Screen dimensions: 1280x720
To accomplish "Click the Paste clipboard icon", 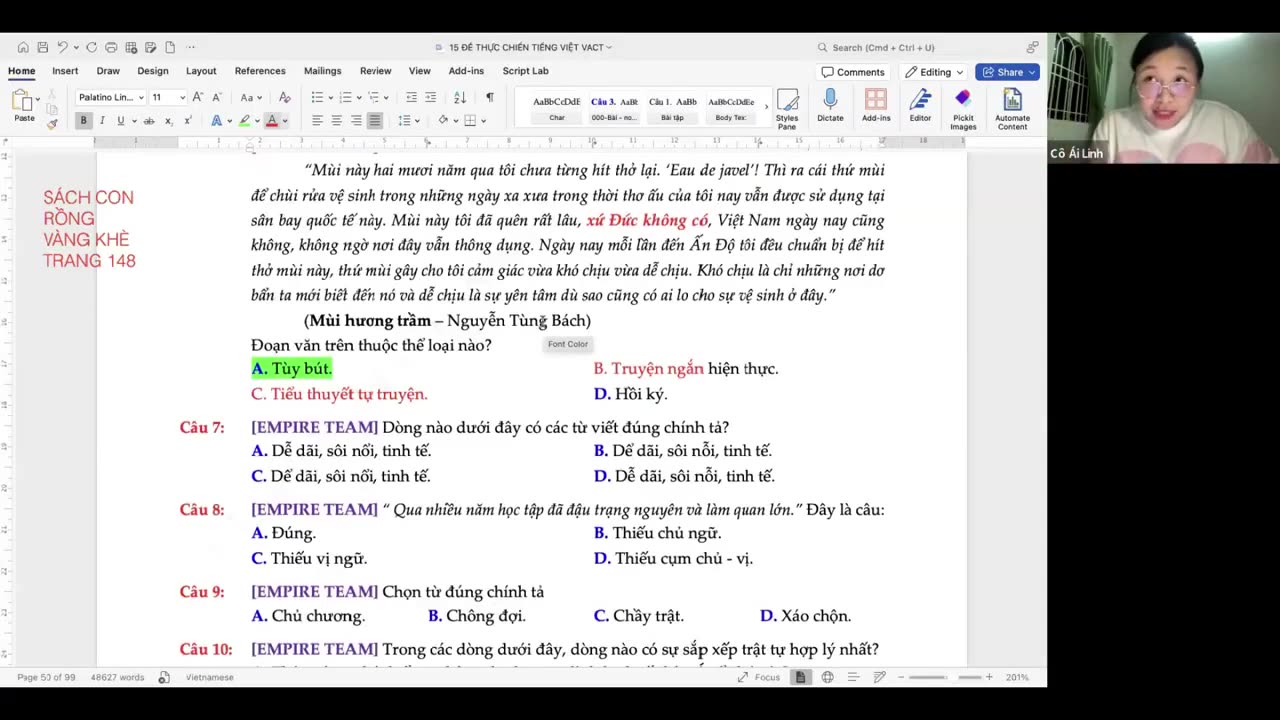I will 22,100.
